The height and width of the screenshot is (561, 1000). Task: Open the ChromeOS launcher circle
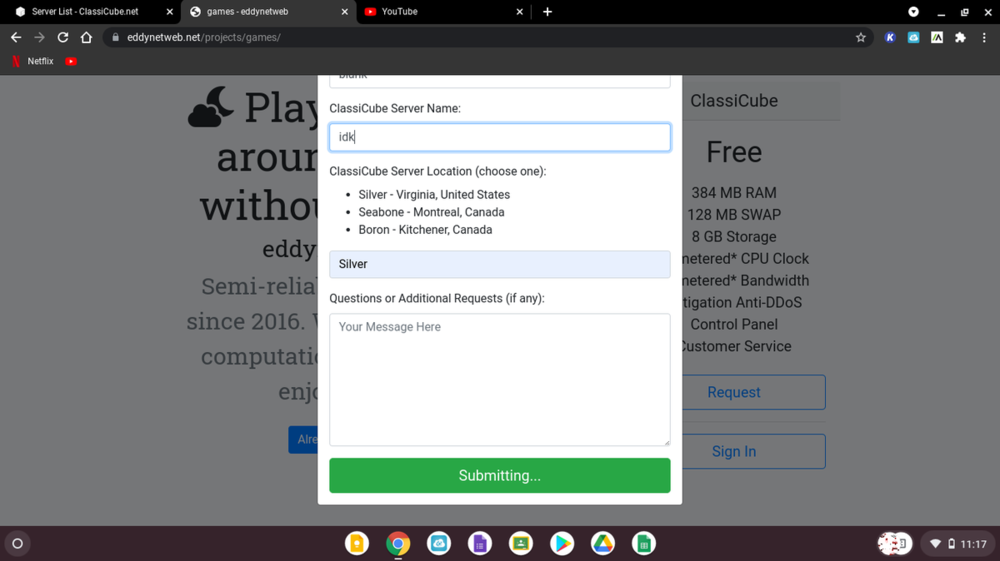[18, 544]
